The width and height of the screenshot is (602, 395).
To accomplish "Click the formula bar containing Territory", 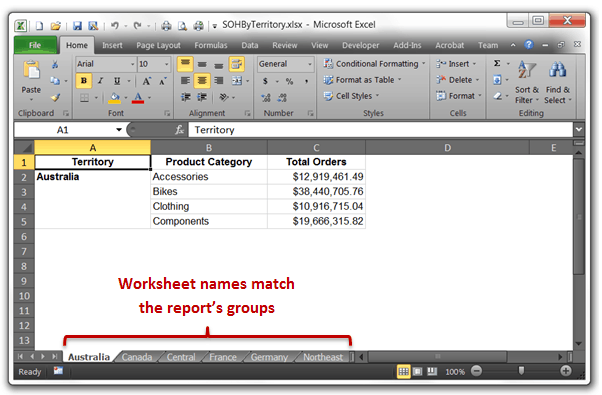I will coord(381,130).
